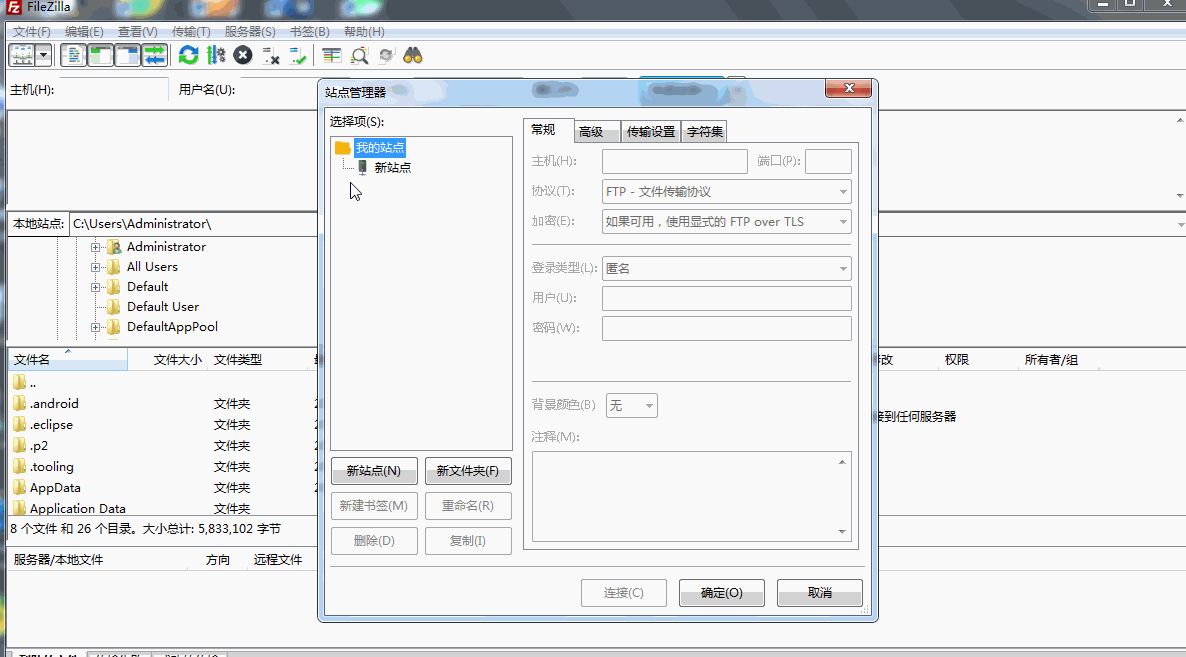Expand the All Users tree node
The height and width of the screenshot is (657, 1186).
coord(95,267)
